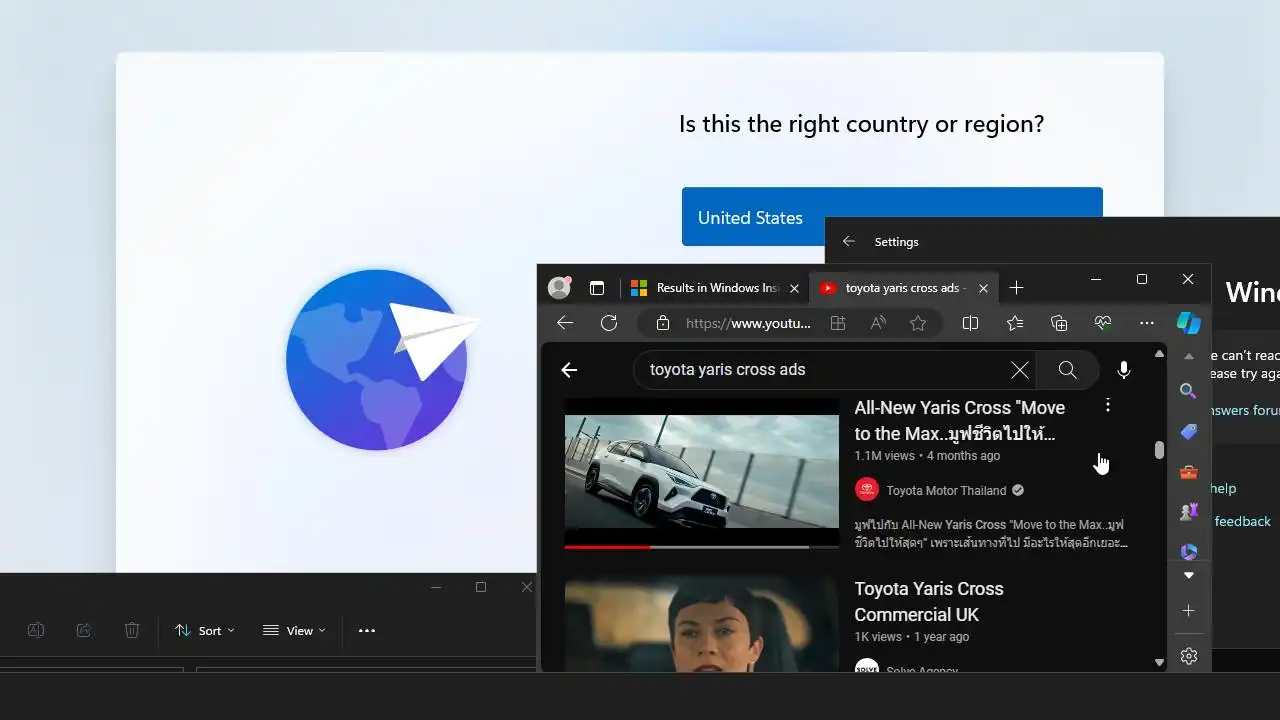This screenshot has height=720, width=1280.
Task: Go back in the Edge browser toolbar
Action: coord(565,323)
